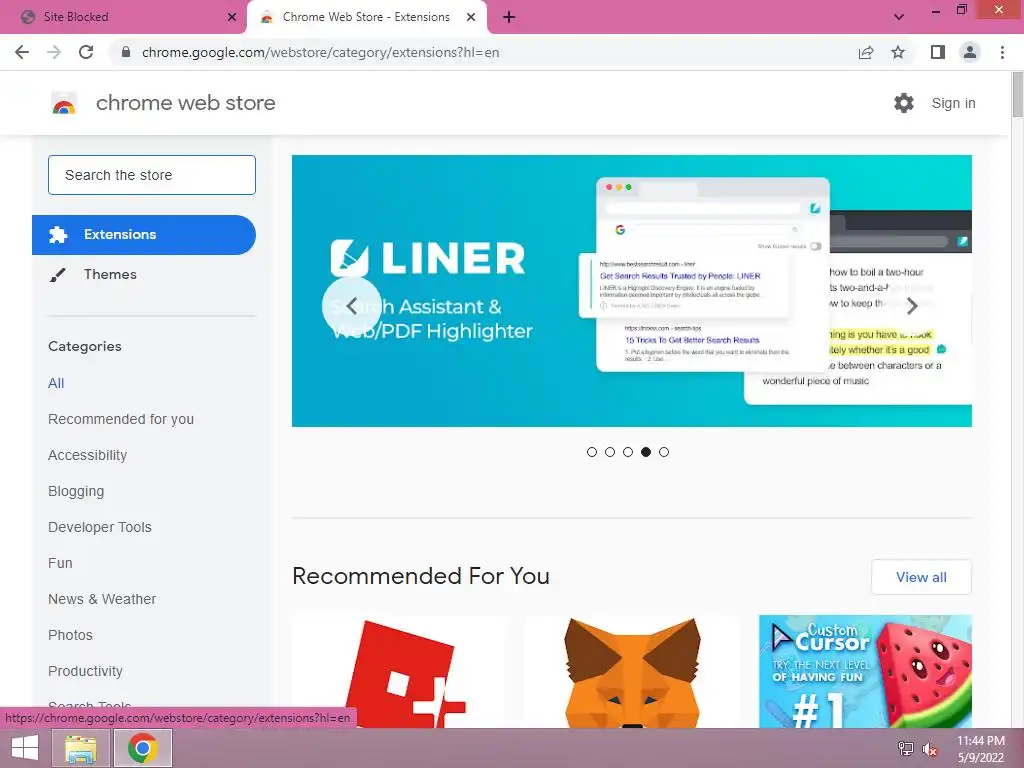Open the tab search dropdown arrow
The height and width of the screenshot is (768, 1024).
click(899, 17)
